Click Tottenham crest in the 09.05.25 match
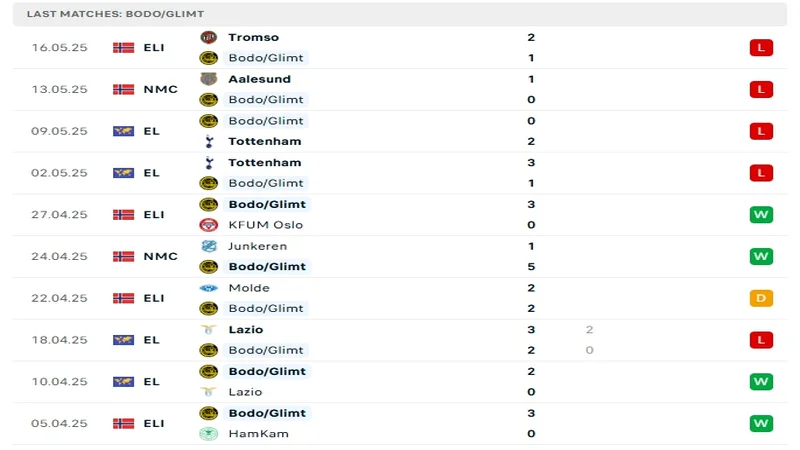Viewport: 800px width, 450px height. 208,141
